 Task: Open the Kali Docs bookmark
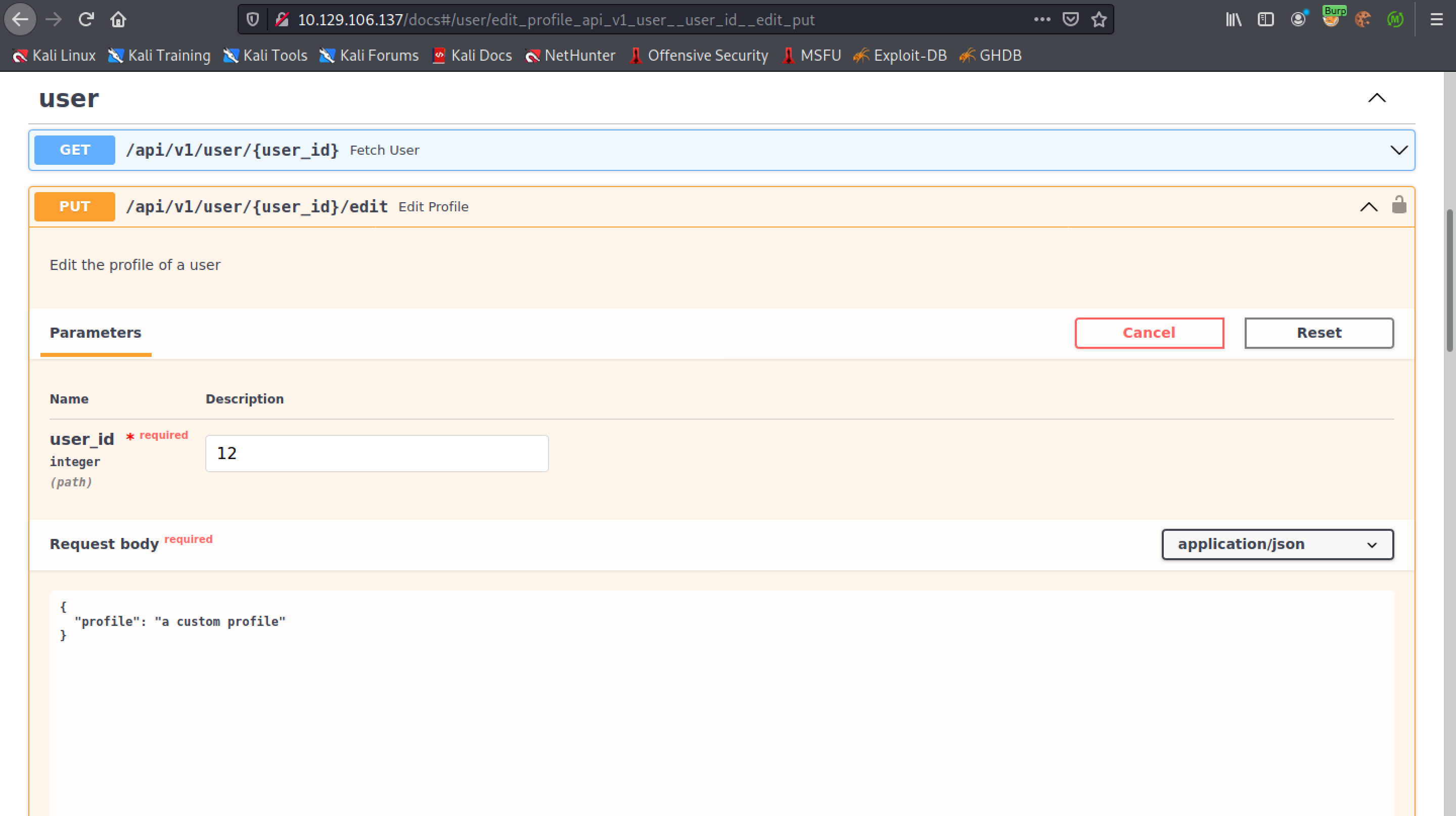(472, 56)
